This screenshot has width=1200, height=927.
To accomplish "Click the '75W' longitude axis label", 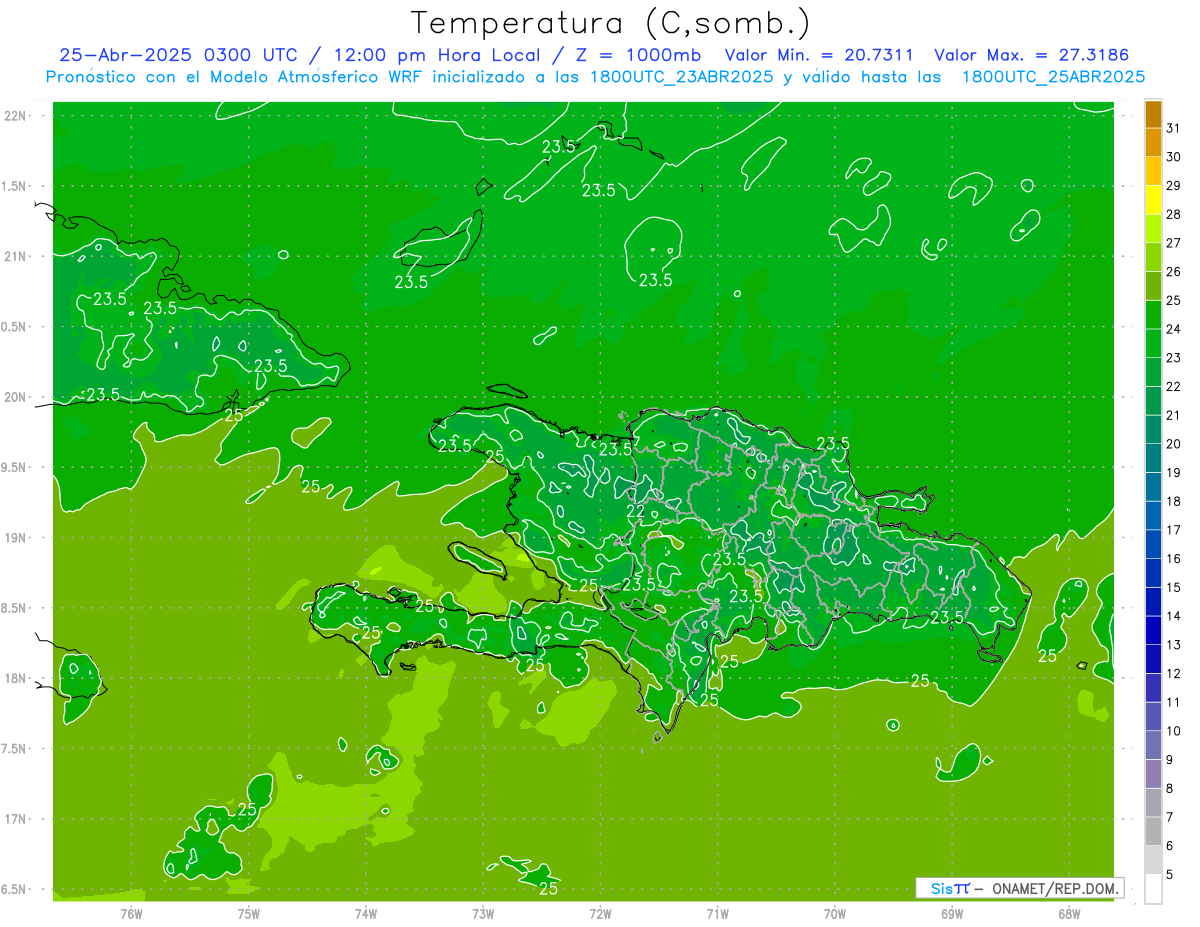I will tap(249, 913).
